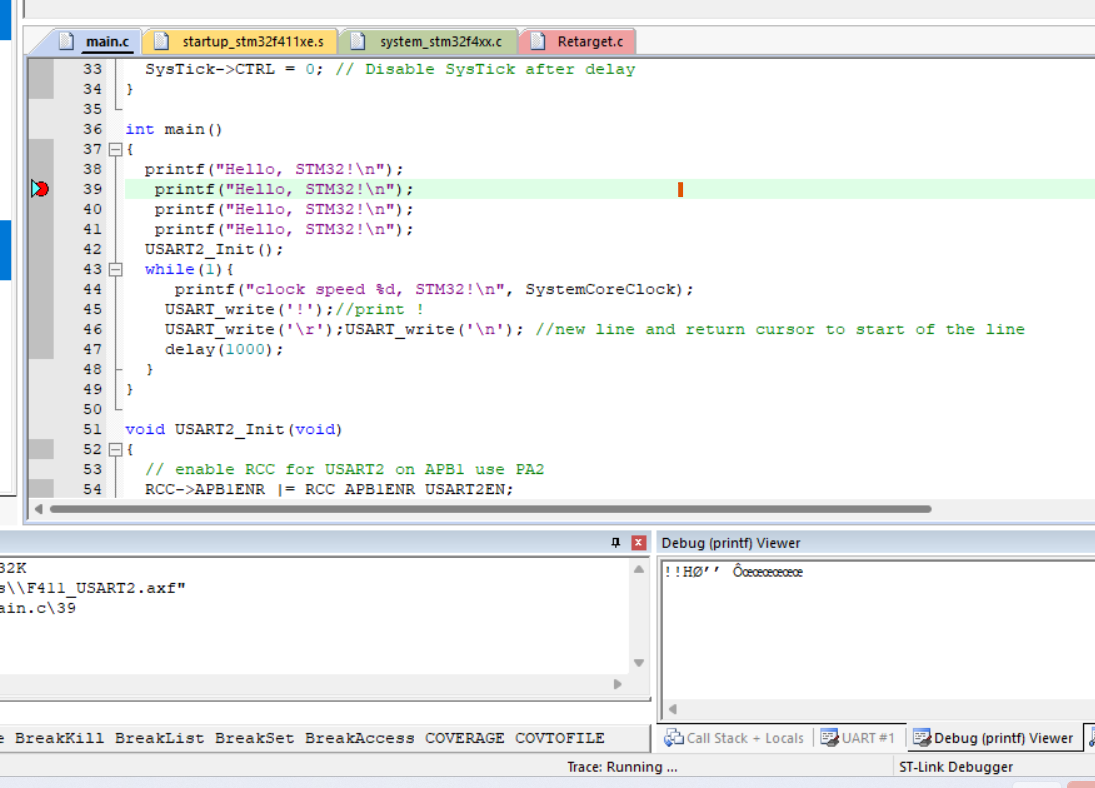The width and height of the screenshot is (1095, 788).
Task: Collapse the USART2_Init block at line 52
Action: point(113,448)
